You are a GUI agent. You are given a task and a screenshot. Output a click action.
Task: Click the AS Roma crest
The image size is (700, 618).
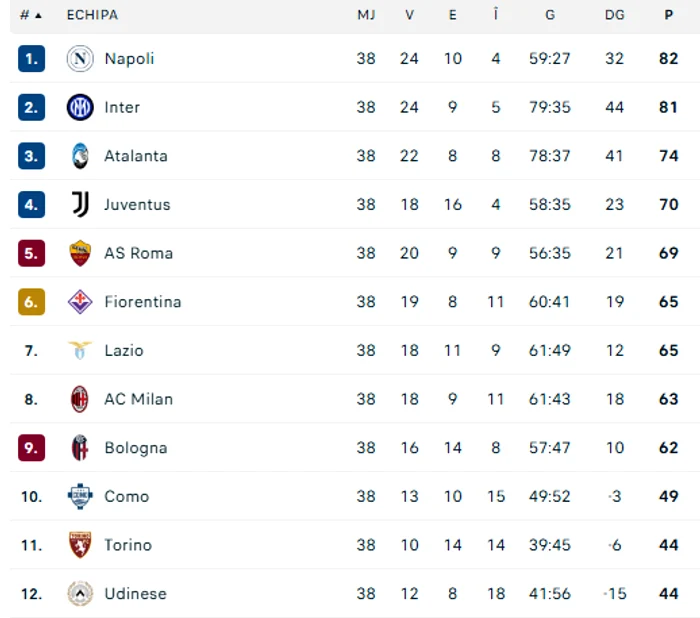point(80,253)
